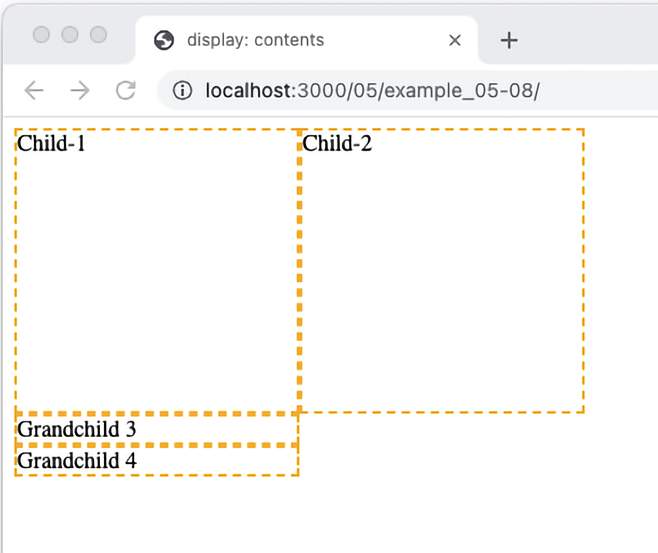This screenshot has width=658, height=553.
Task: Open a new browser tab
Action: pyautogui.click(x=509, y=40)
